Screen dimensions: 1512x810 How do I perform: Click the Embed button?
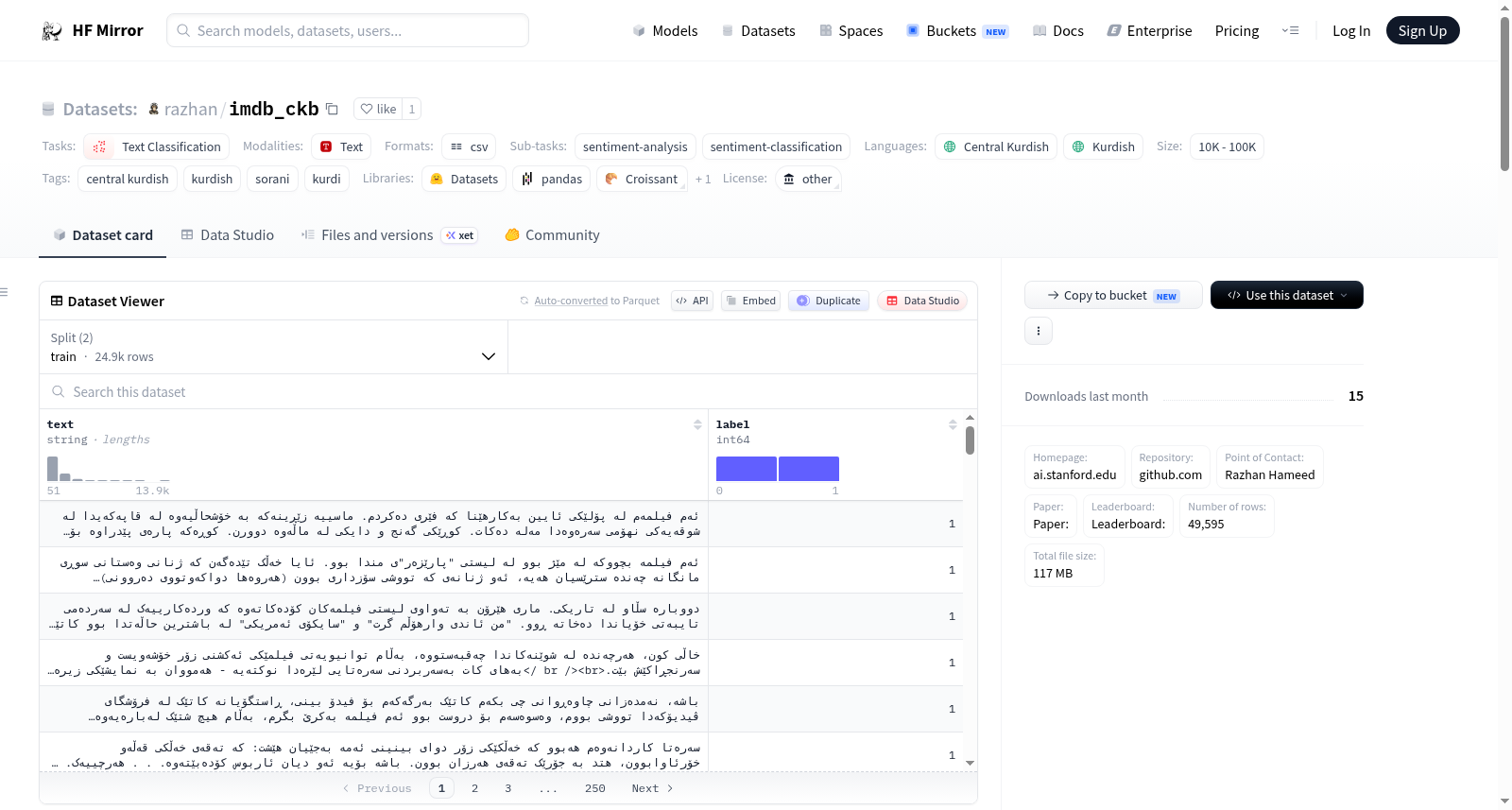click(750, 301)
